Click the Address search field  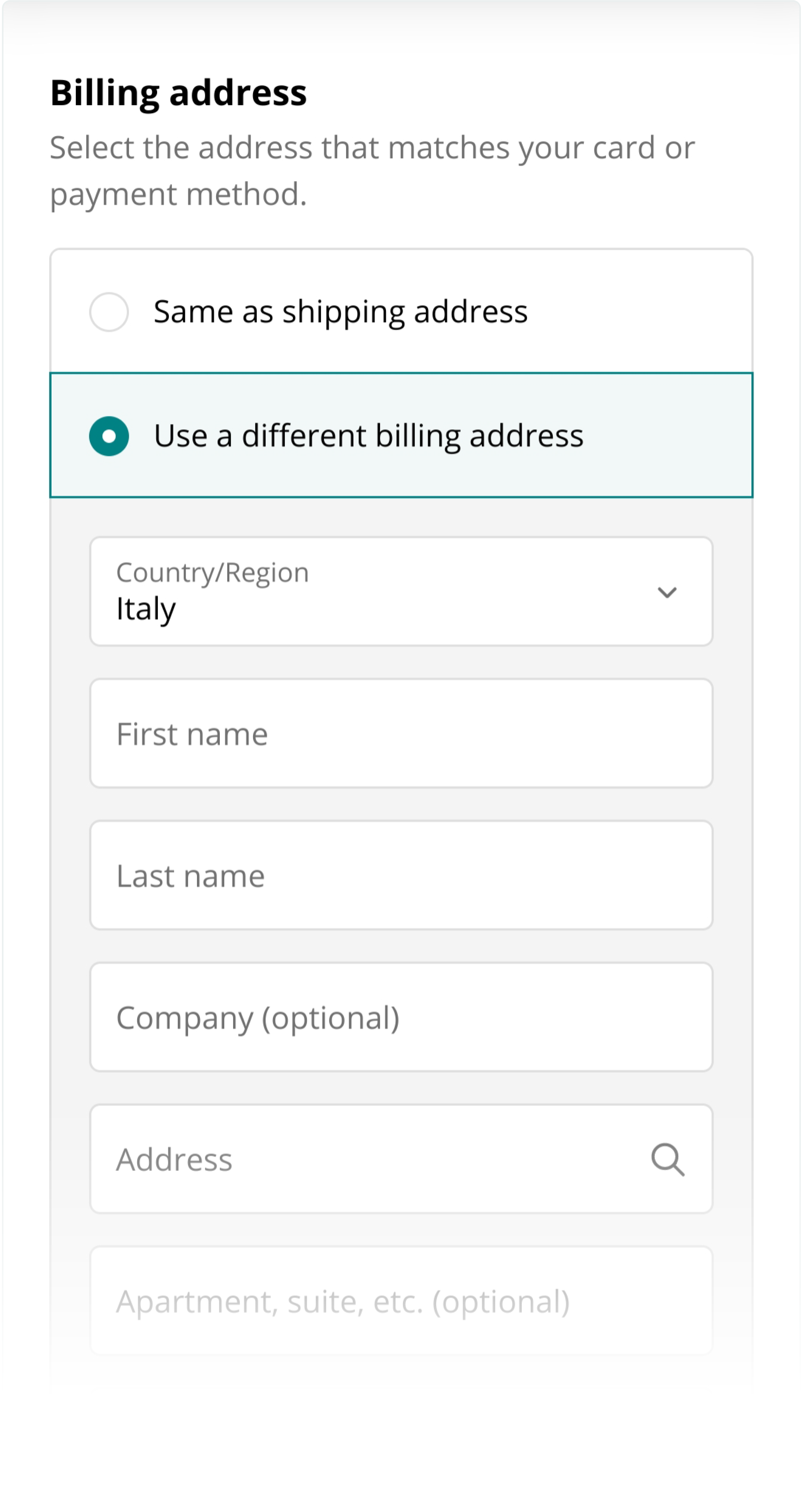pos(401,1159)
